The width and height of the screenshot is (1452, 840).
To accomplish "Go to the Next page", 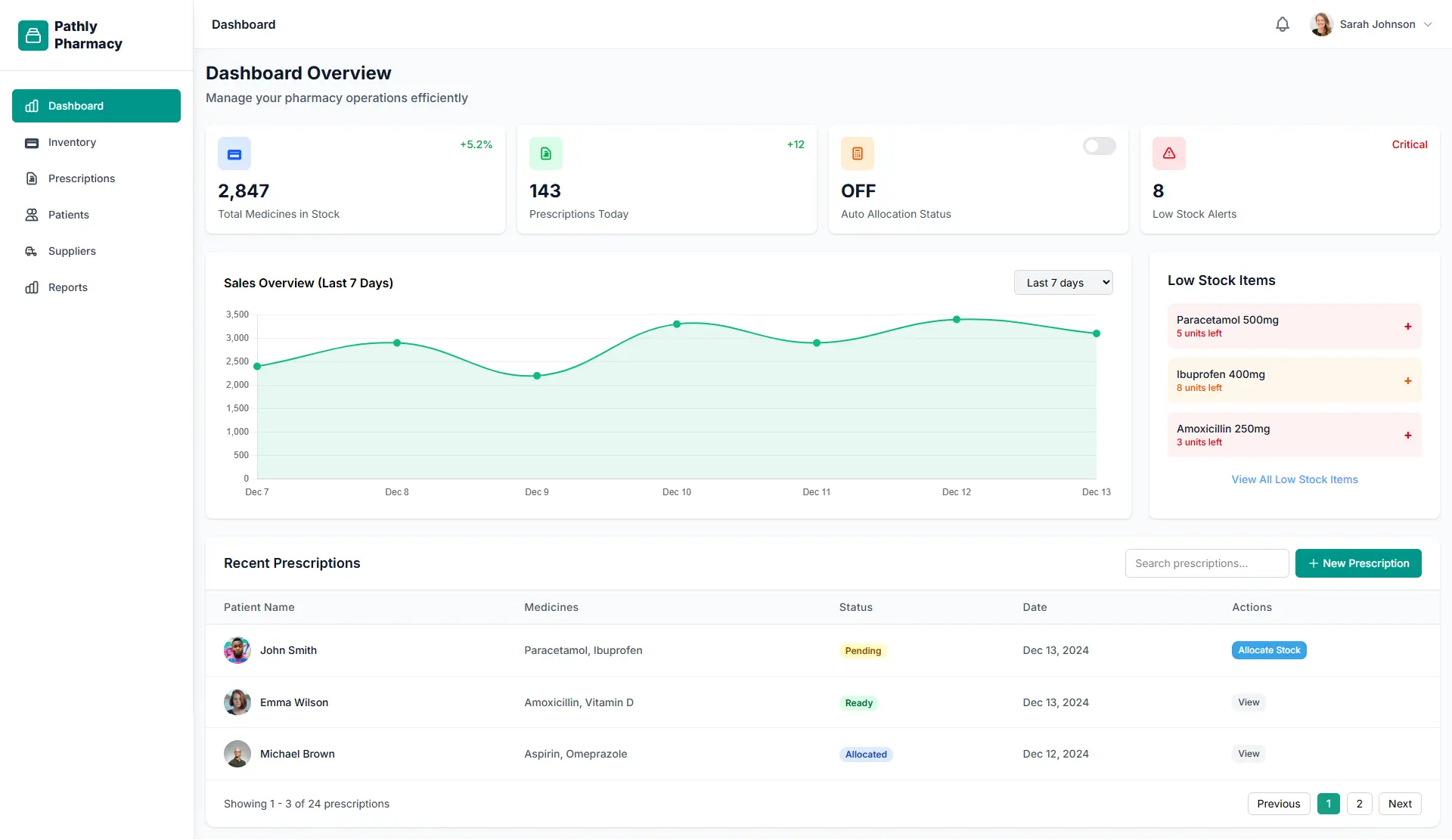I will click(1400, 804).
